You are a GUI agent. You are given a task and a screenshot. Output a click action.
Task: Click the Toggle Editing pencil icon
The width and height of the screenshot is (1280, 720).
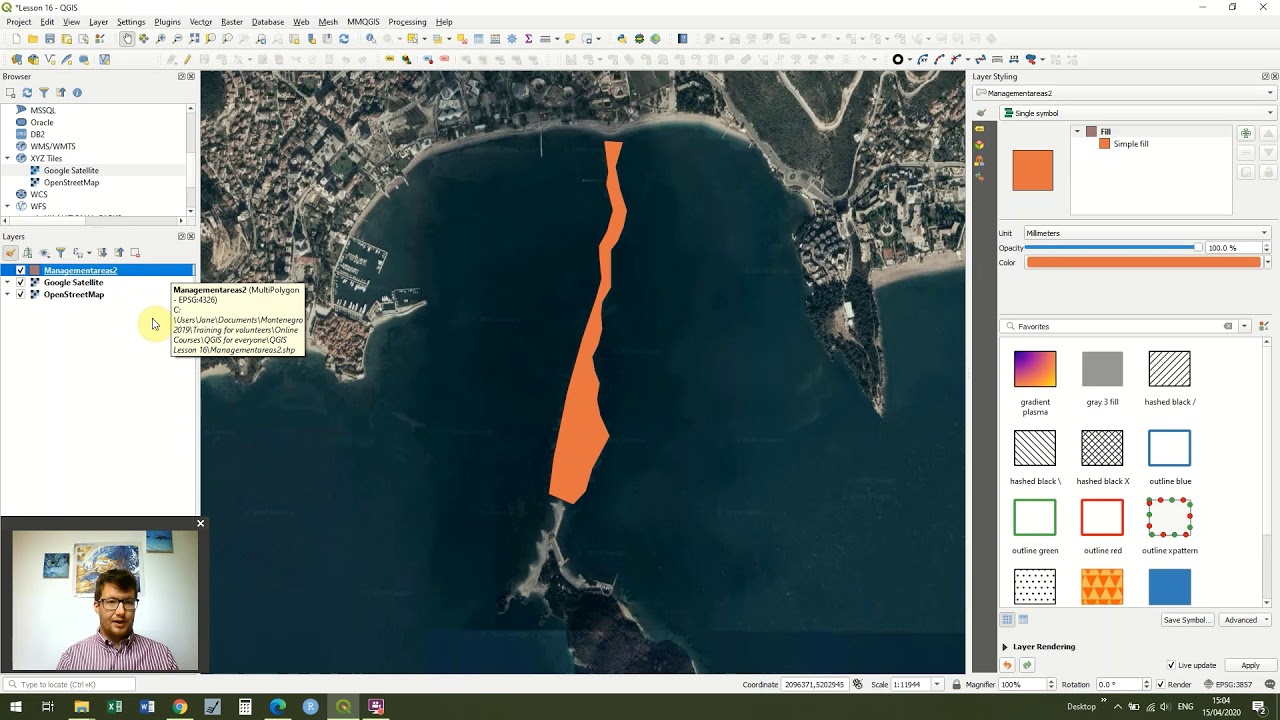pos(187,59)
